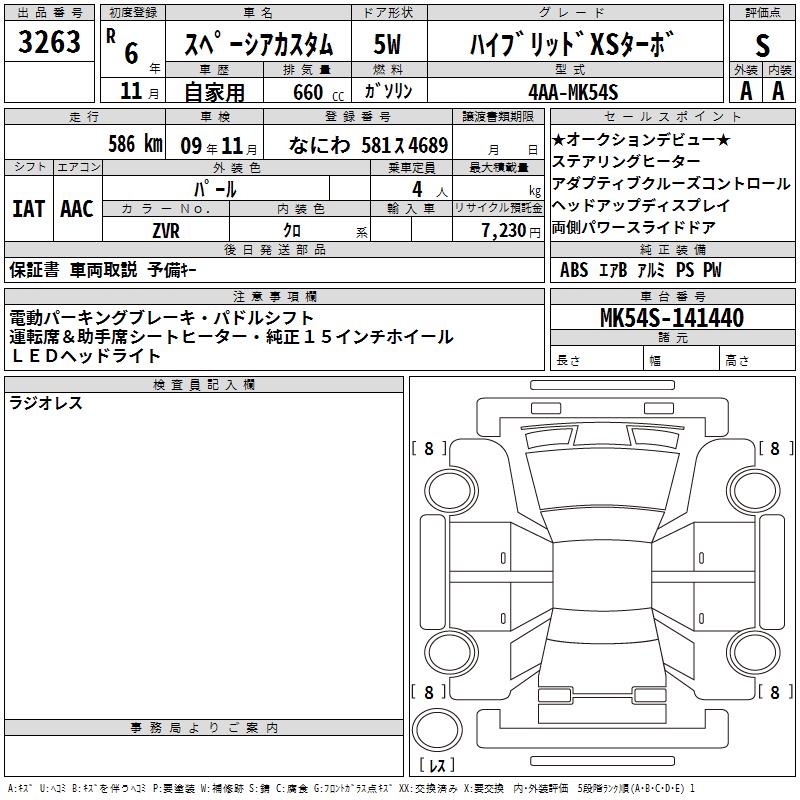Select "ABS" in genuine equipment
The width and height of the screenshot is (800, 800).
tap(574, 270)
